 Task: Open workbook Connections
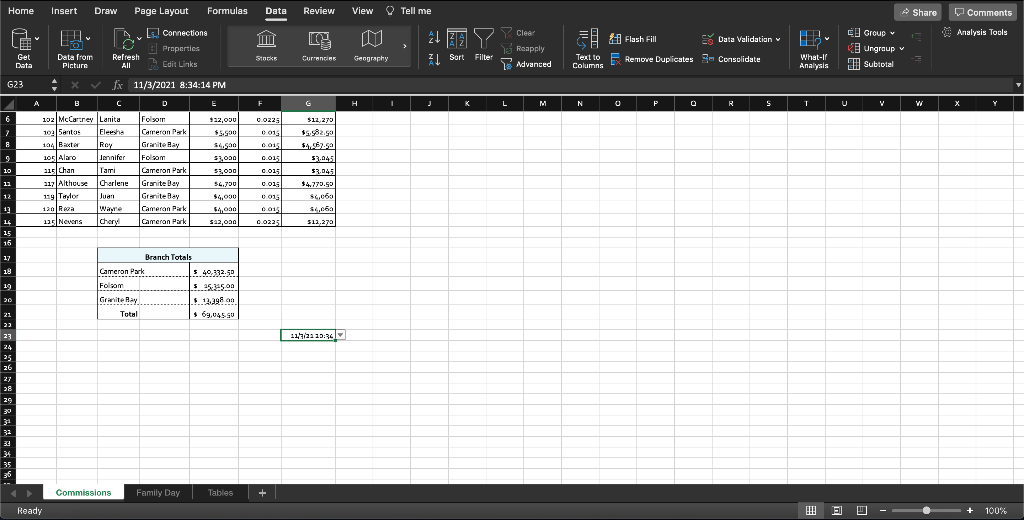click(177, 33)
